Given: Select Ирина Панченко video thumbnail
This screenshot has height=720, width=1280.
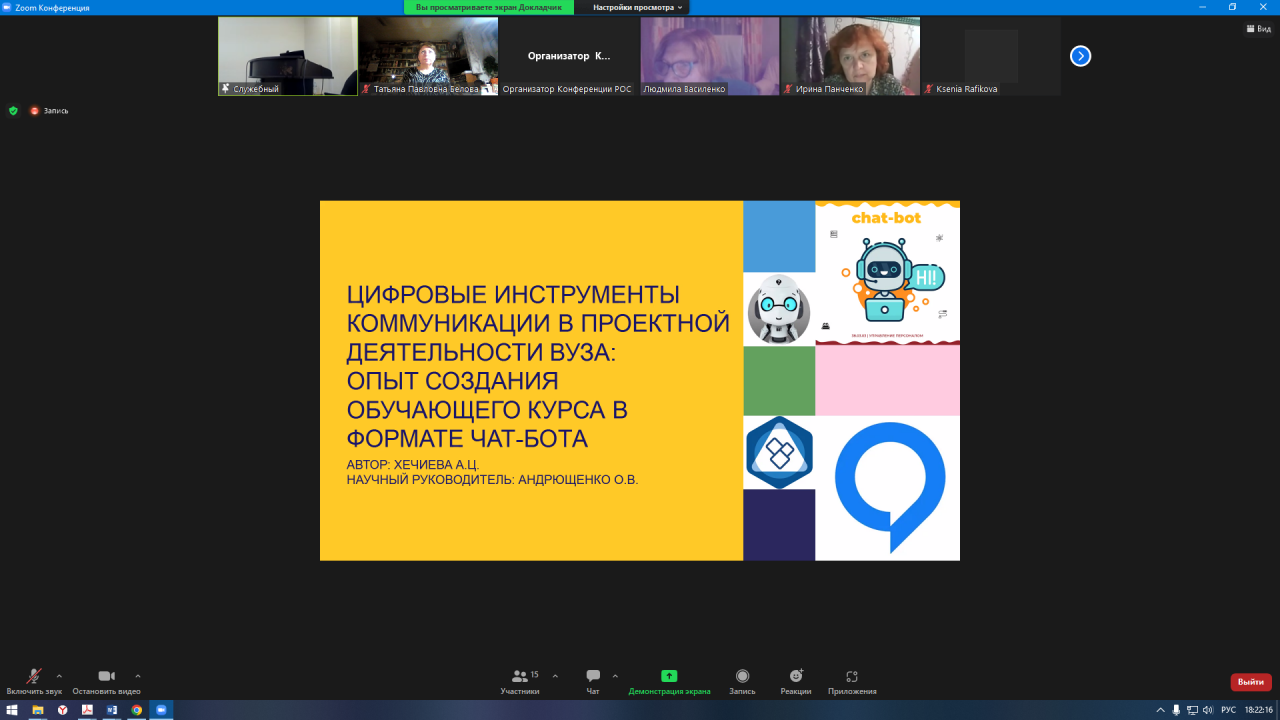Looking at the screenshot, I should point(850,56).
